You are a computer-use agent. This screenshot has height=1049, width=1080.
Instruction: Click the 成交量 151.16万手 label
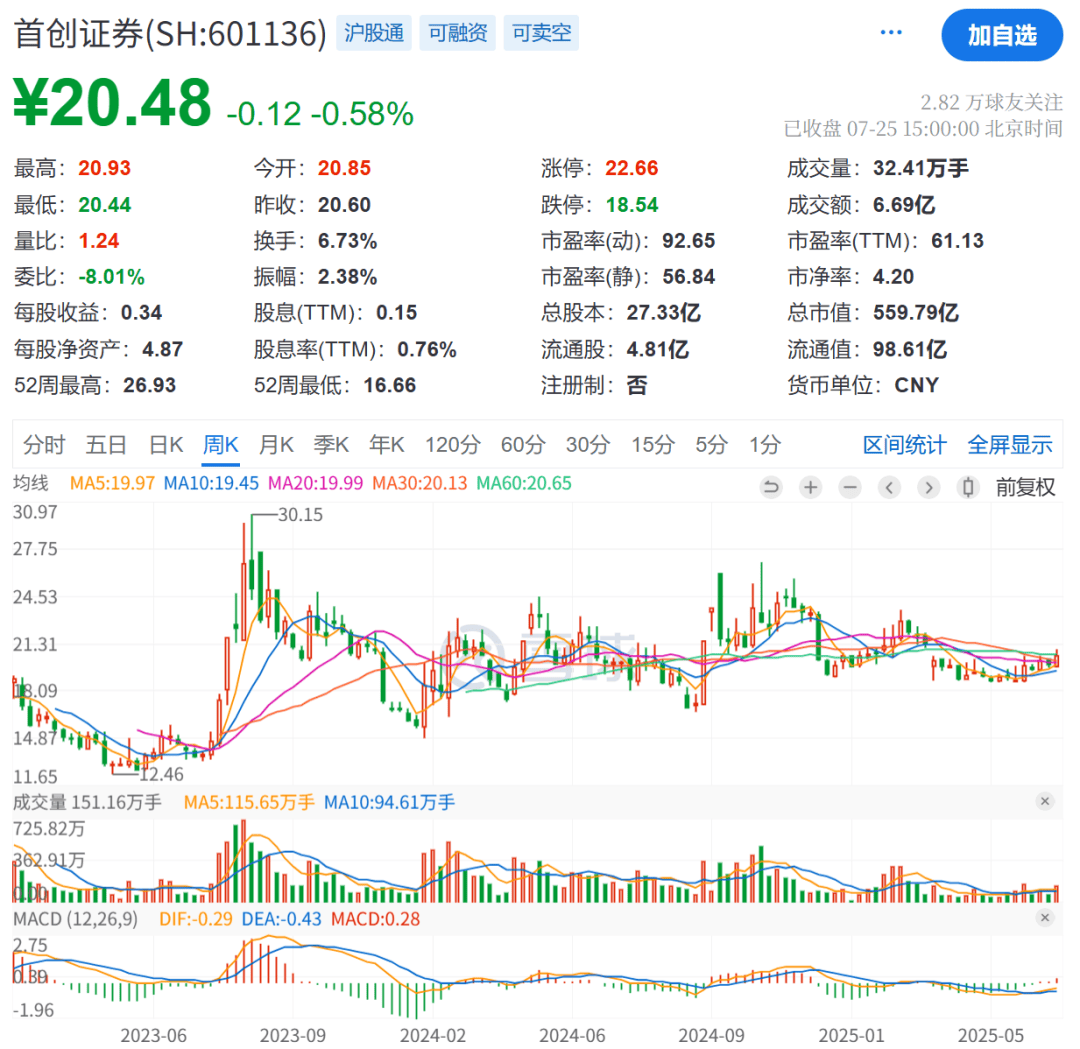pos(87,802)
